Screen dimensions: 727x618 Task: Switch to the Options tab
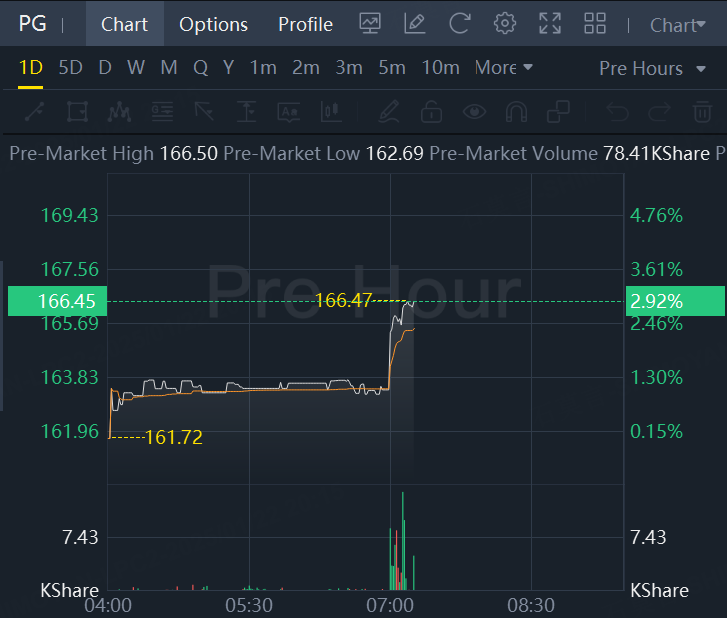[x=213, y=24]
